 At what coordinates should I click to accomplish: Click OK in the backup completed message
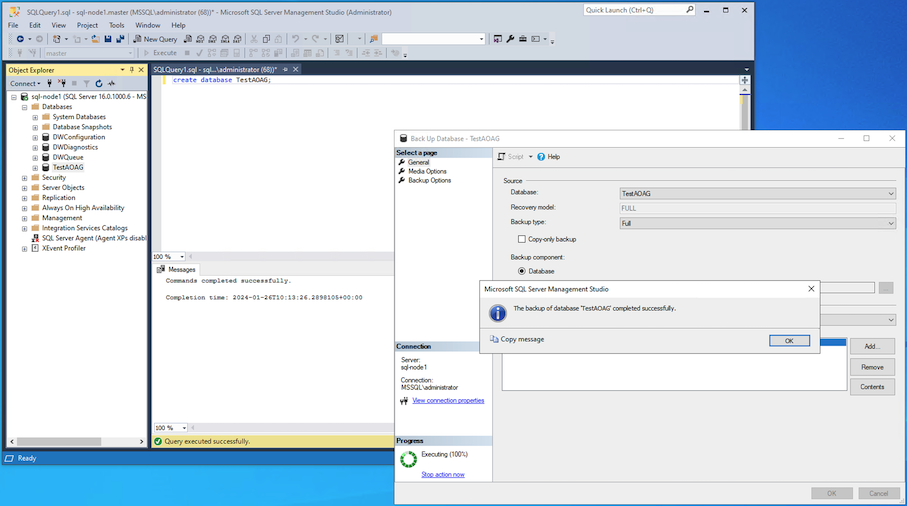click(x=789, y=341)
